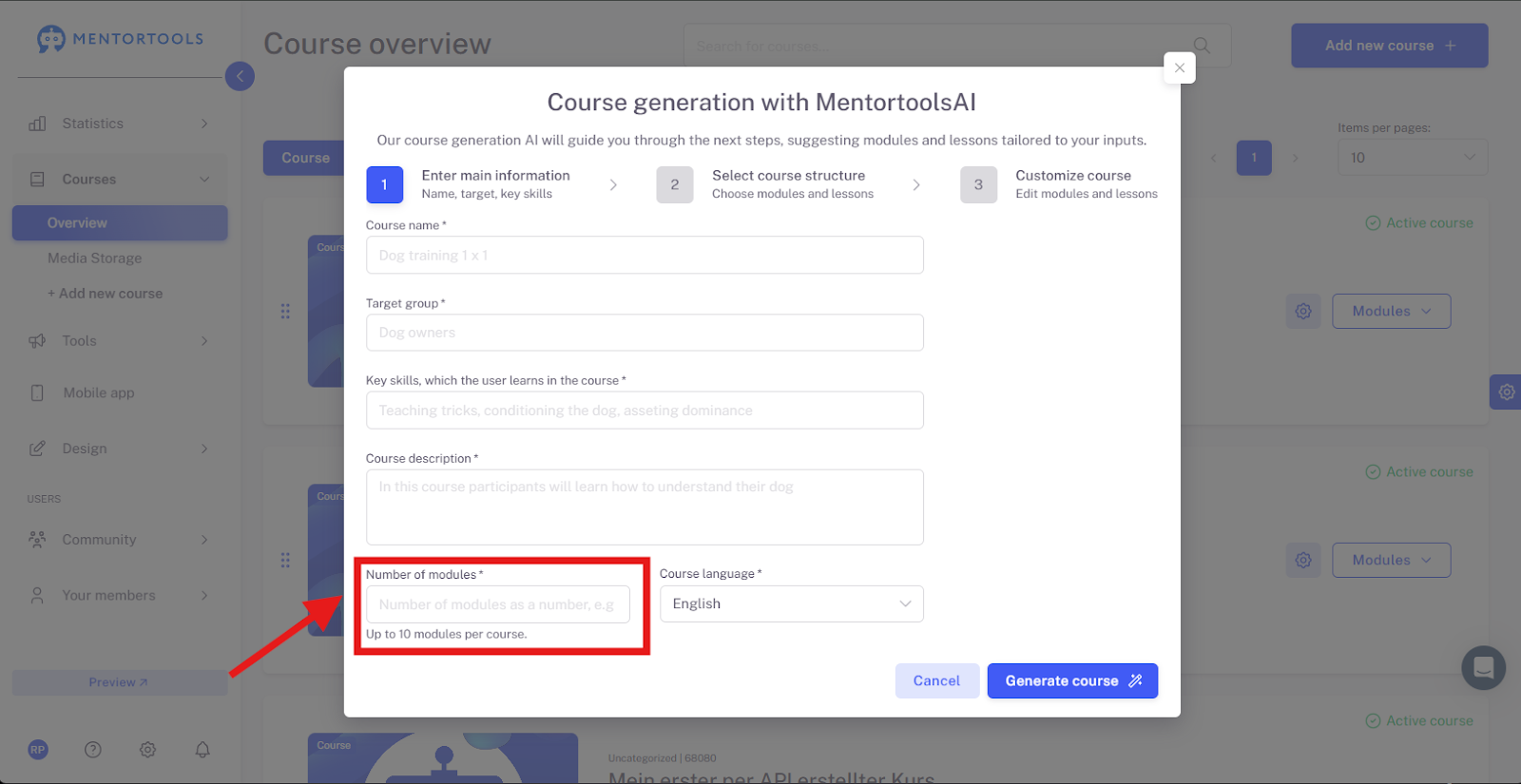Focus the Course name field
Image resolution: width=1521 pixels, height=784 pixels.
(x=645, y=255)
